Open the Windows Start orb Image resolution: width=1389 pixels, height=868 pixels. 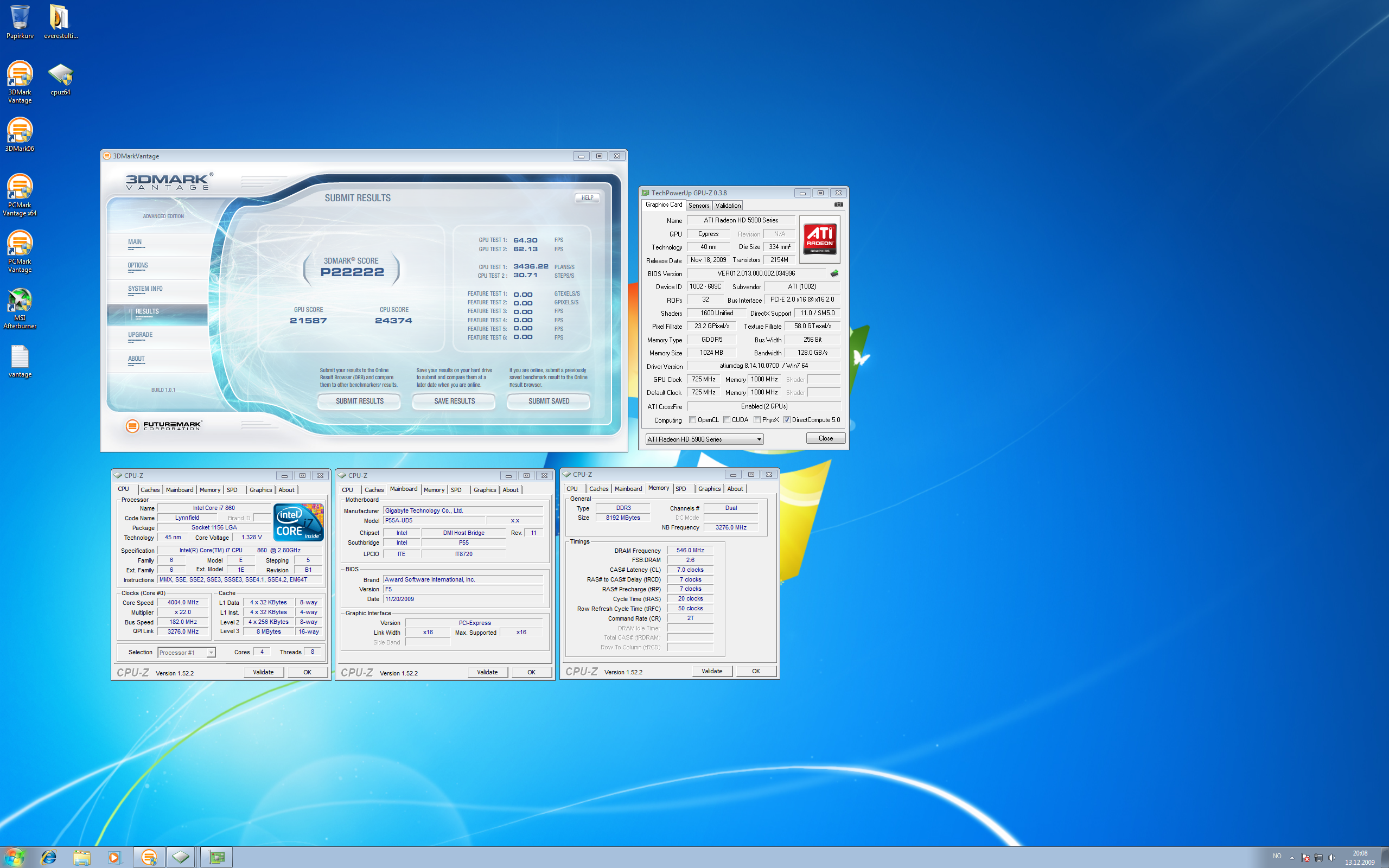(14, 857)
